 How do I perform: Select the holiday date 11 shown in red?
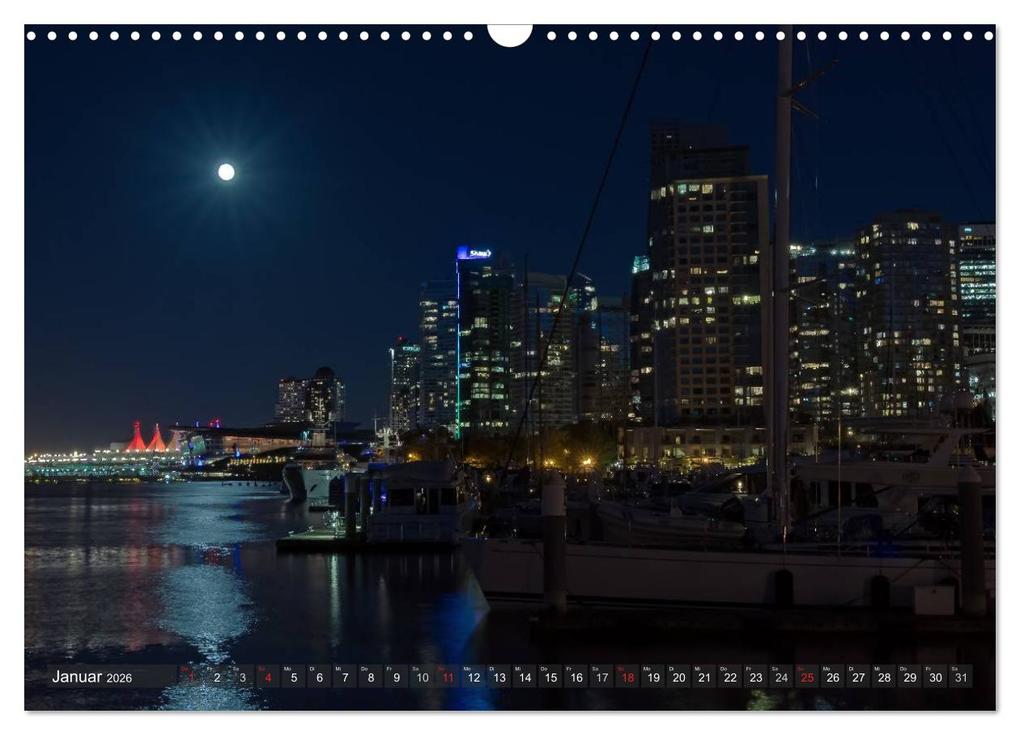coord(447,677)
